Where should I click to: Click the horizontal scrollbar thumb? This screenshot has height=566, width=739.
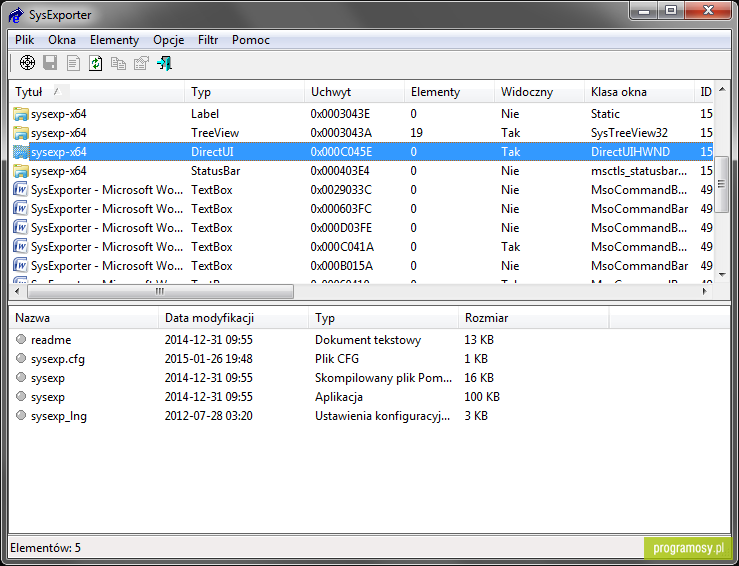point(160,291)
